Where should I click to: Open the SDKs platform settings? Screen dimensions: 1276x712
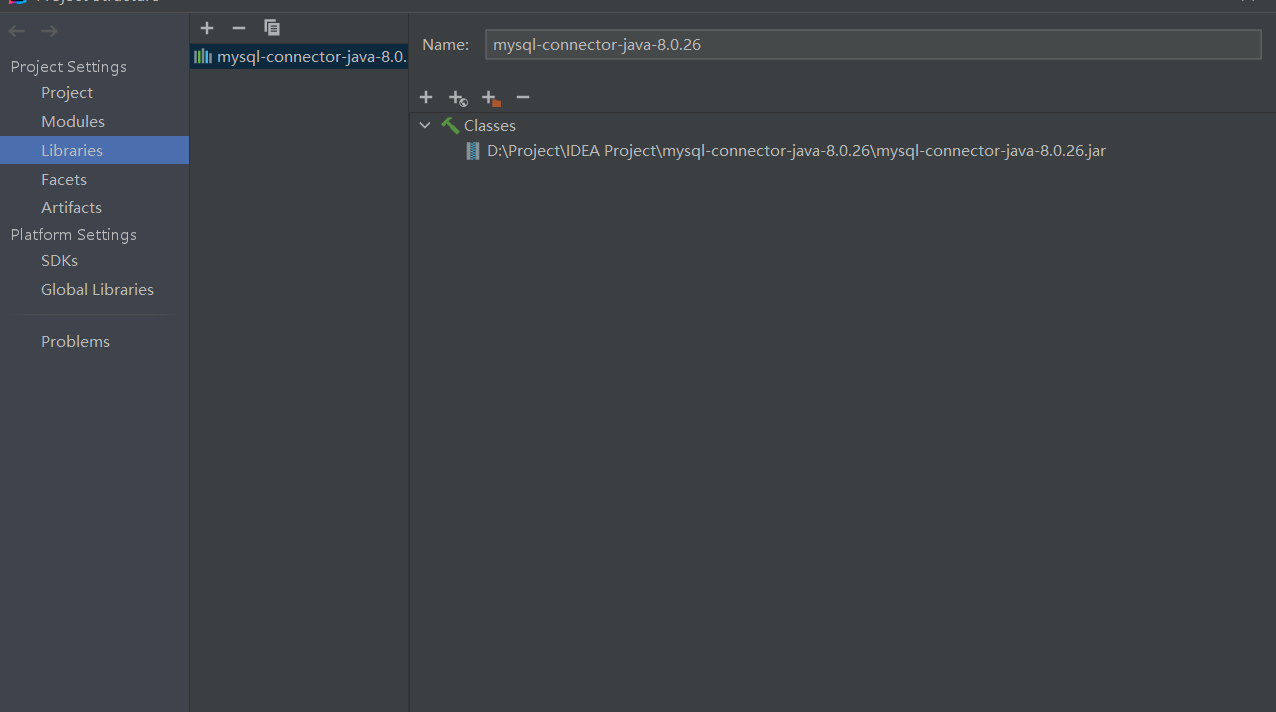pos(59,260)
